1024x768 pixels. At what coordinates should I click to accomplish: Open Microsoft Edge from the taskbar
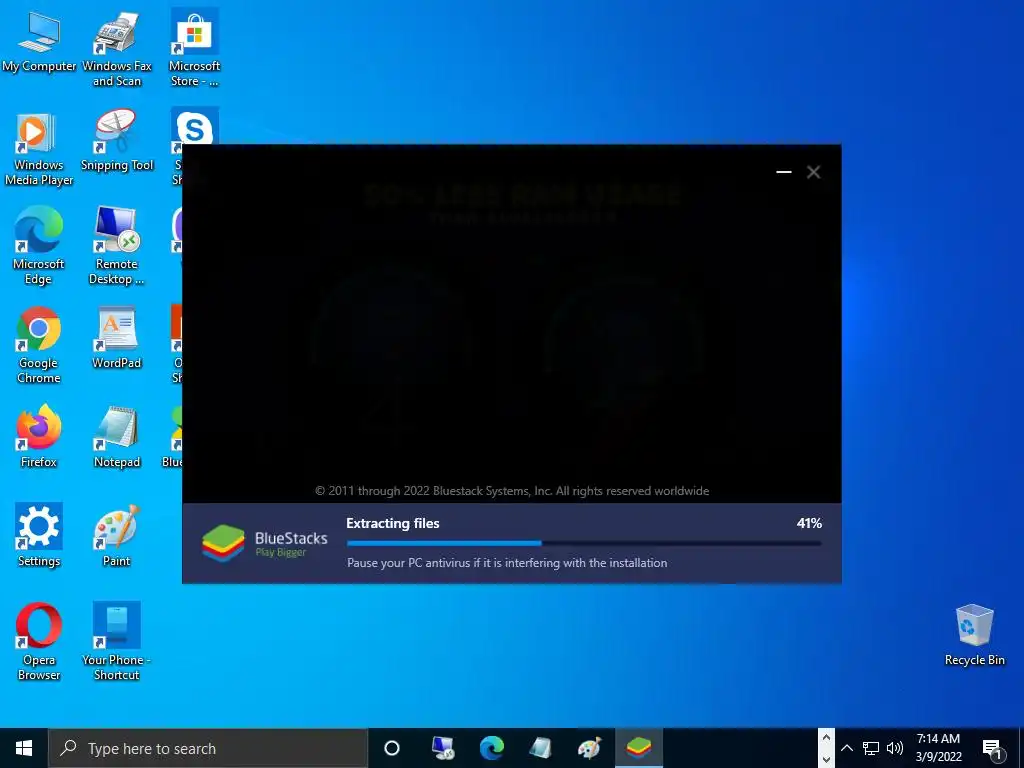(x=492, y=748)
